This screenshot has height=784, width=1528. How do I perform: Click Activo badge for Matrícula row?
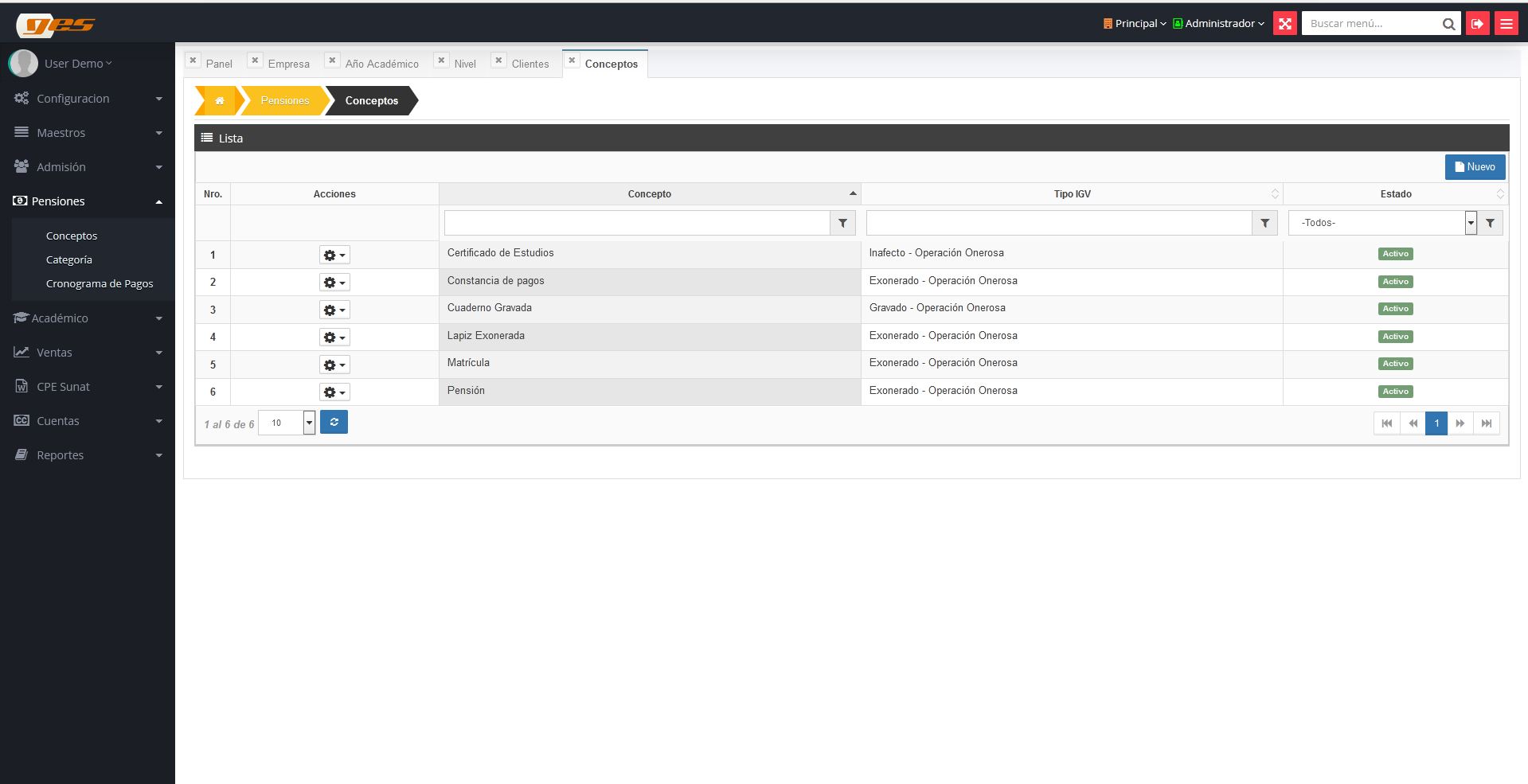pyautogui.click(x=1395, y=364)
